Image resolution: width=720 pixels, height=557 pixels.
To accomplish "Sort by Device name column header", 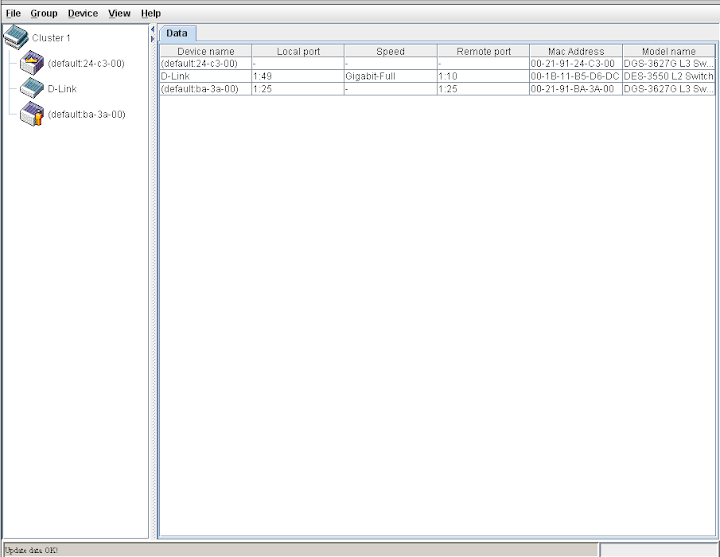I will [206, 51].
